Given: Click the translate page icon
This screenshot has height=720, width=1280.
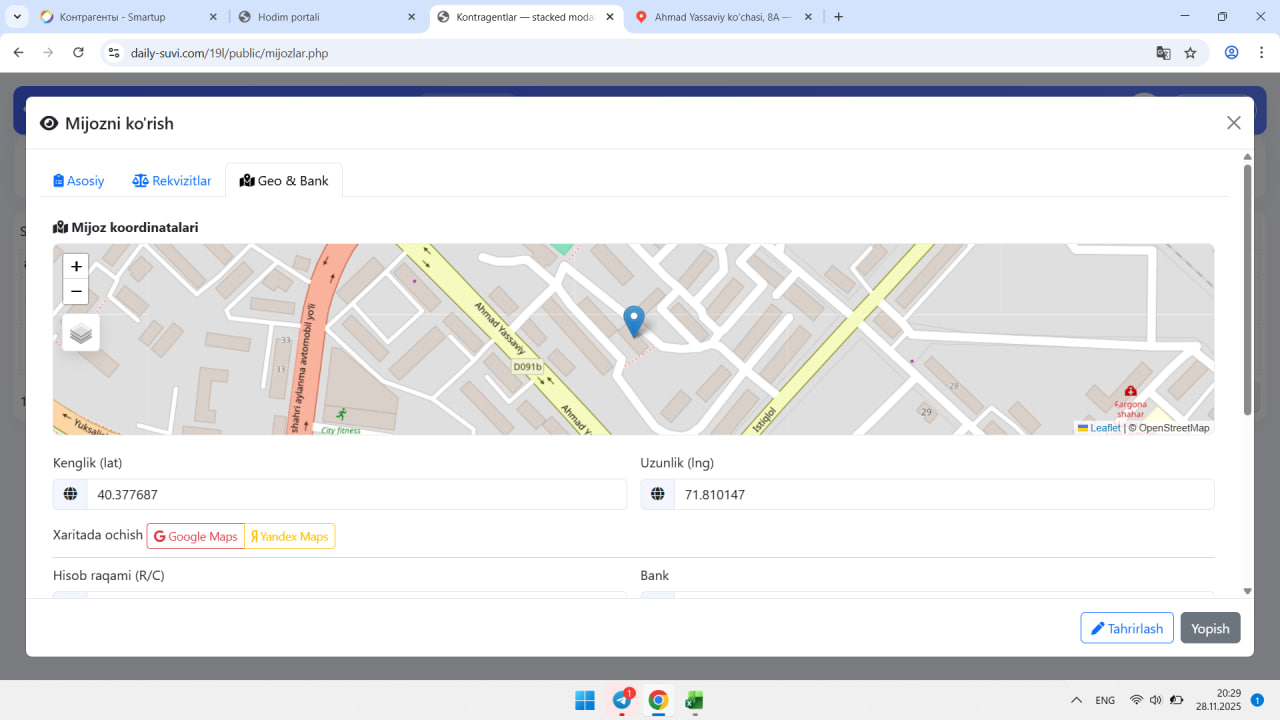Looking at the screenshot, I should point(1163,53).
